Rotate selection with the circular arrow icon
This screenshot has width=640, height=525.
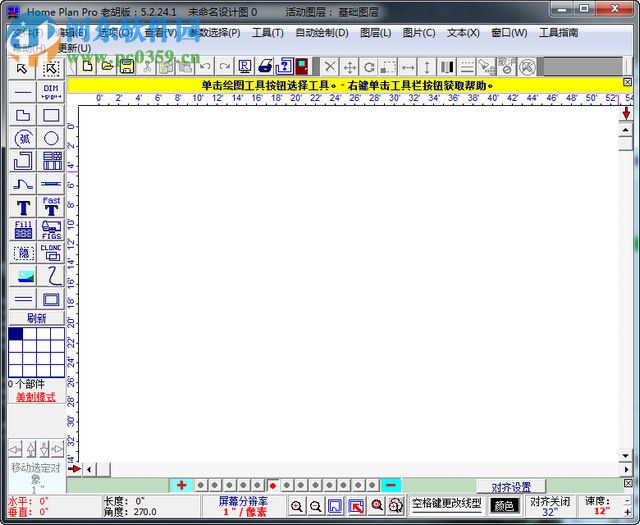(369, 67)
